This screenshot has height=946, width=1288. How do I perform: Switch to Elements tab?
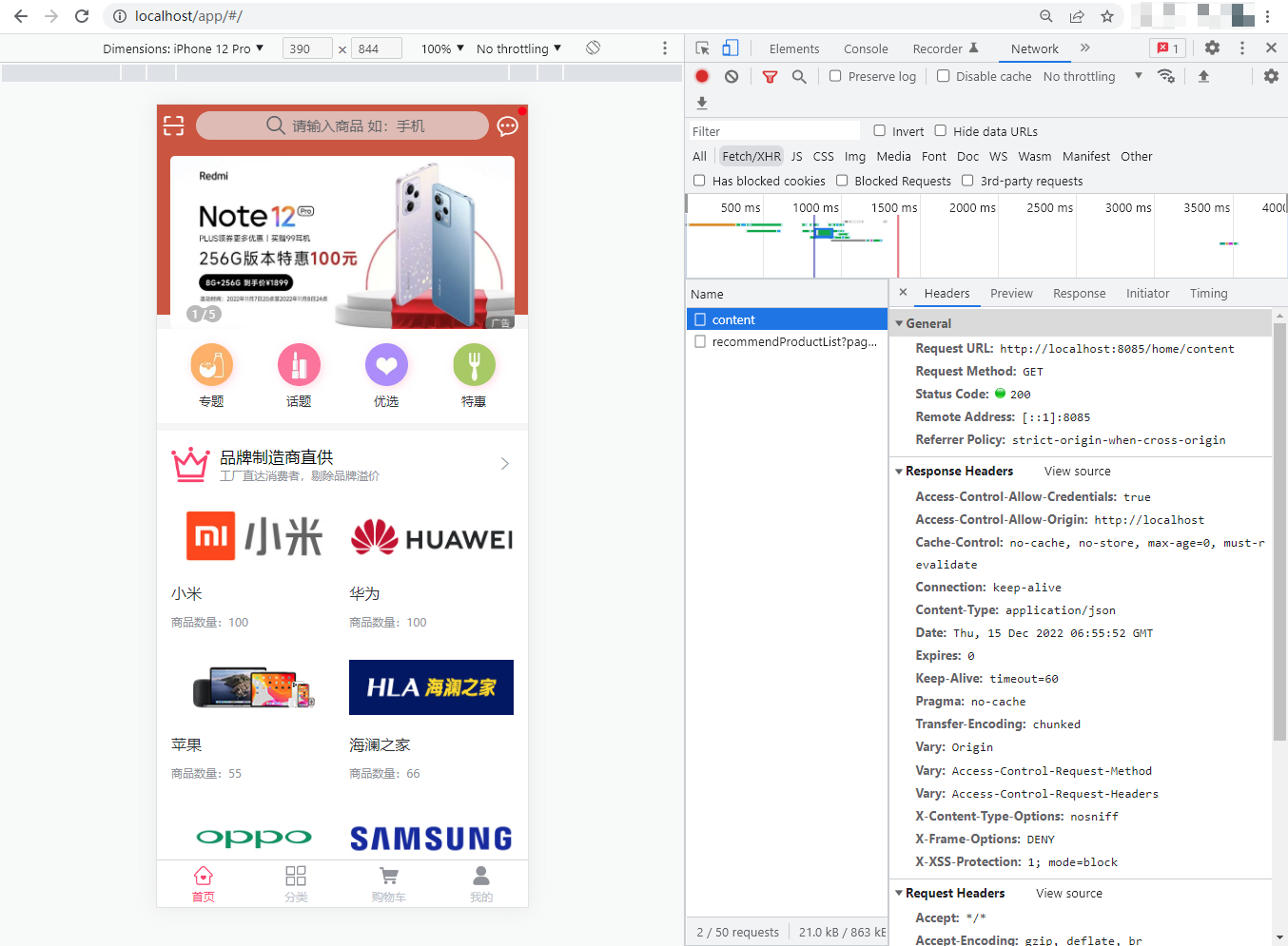coord(794,48)
